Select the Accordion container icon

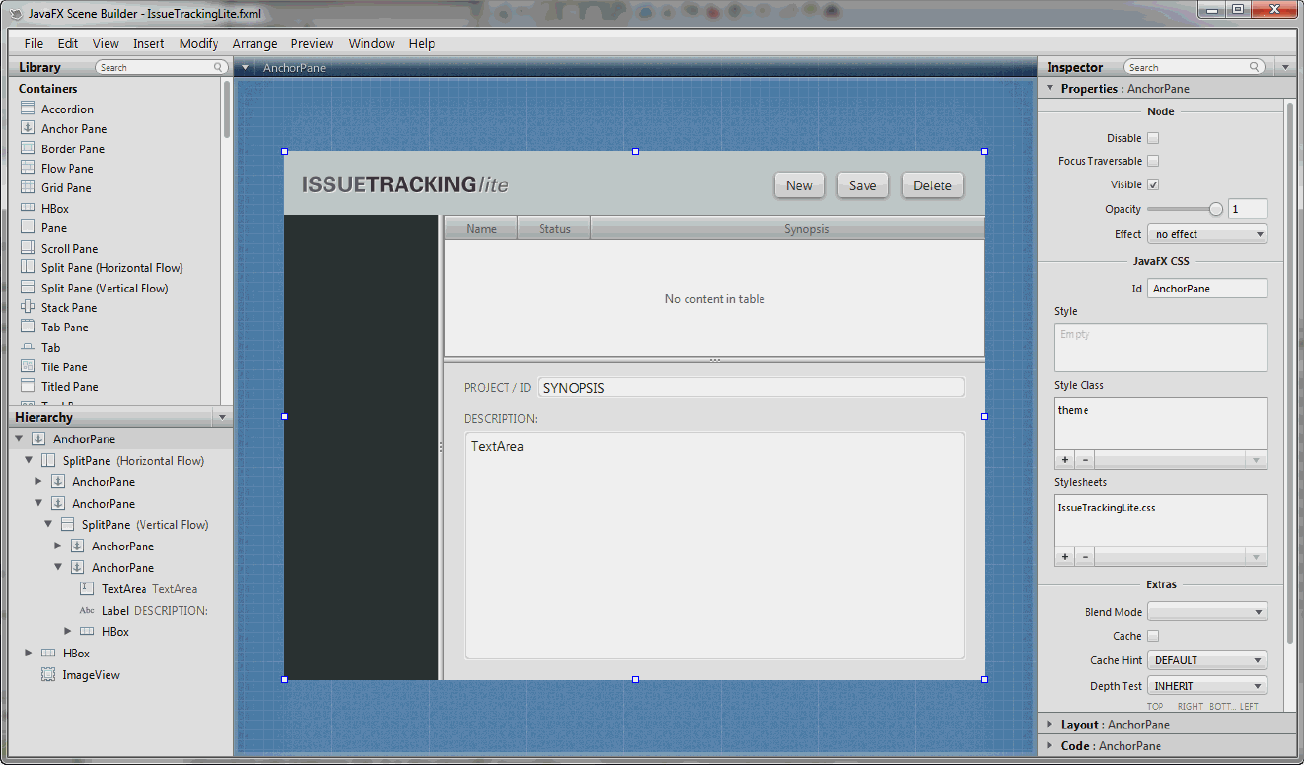(x=31, y=108)
